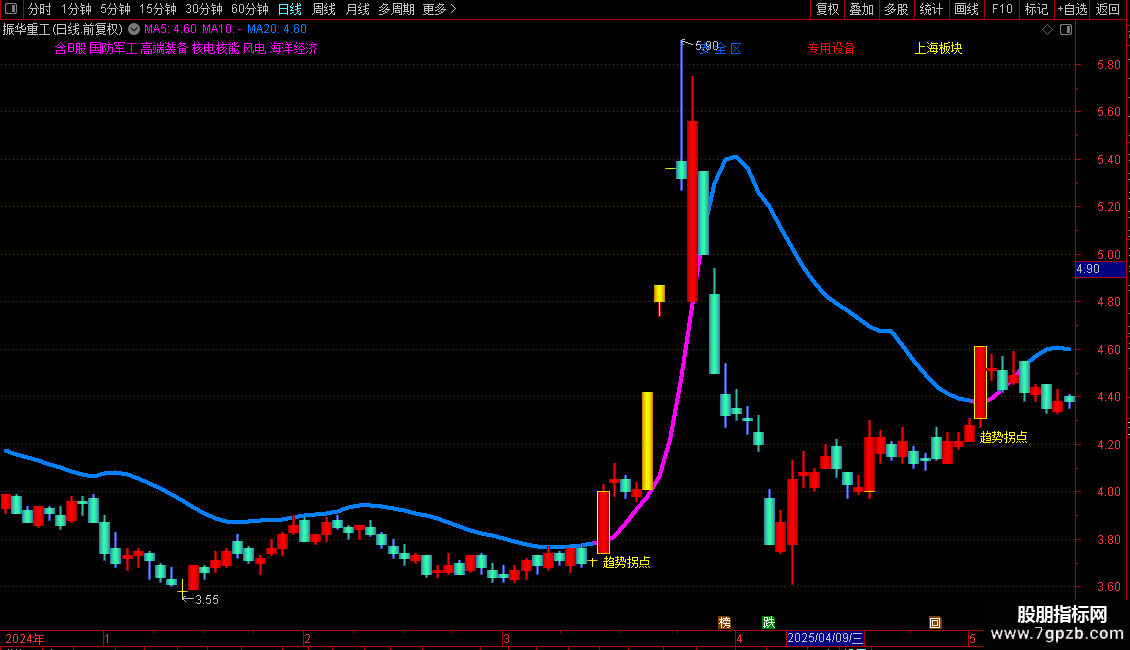Viewport: 1130px width, 650px height.
Task: Toggle the left sidebar panel icon
Action: [11, 9]
